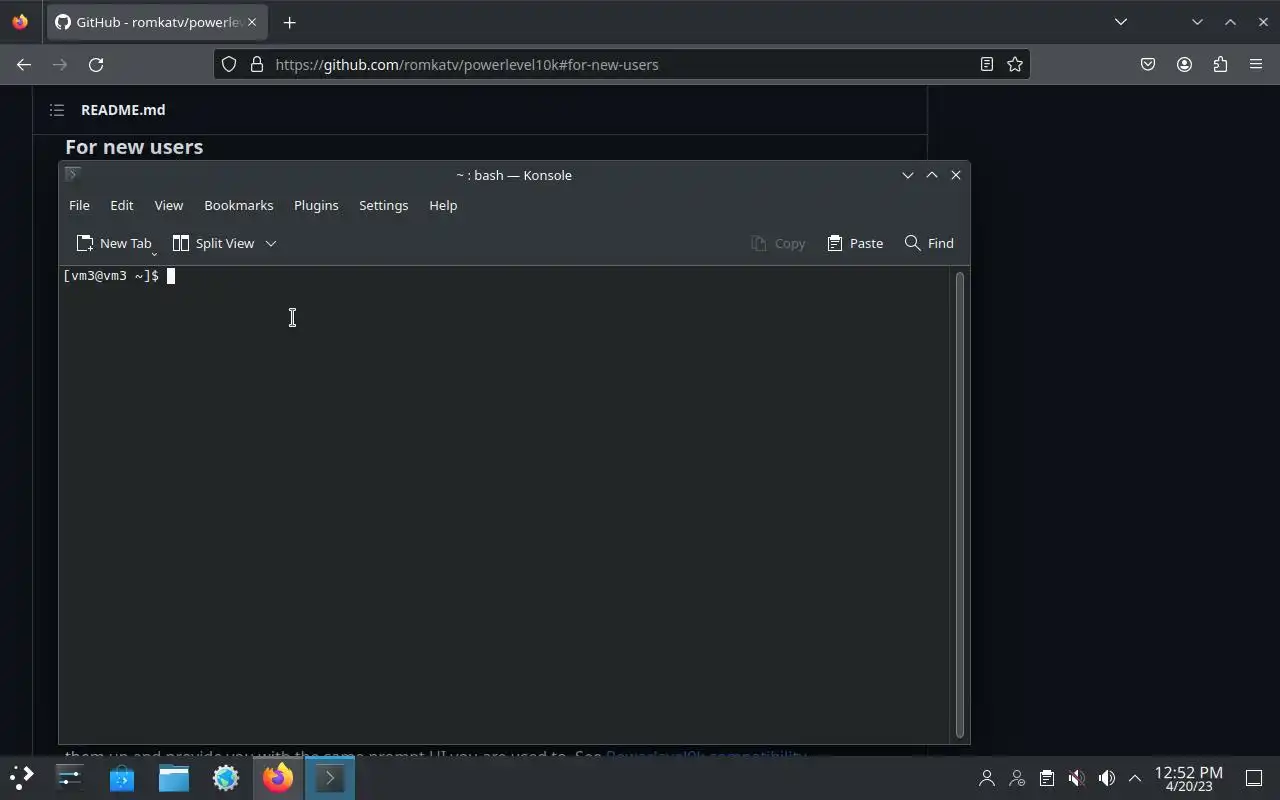Close the Konsole window

pyautogui.click(x=956, y=175)
